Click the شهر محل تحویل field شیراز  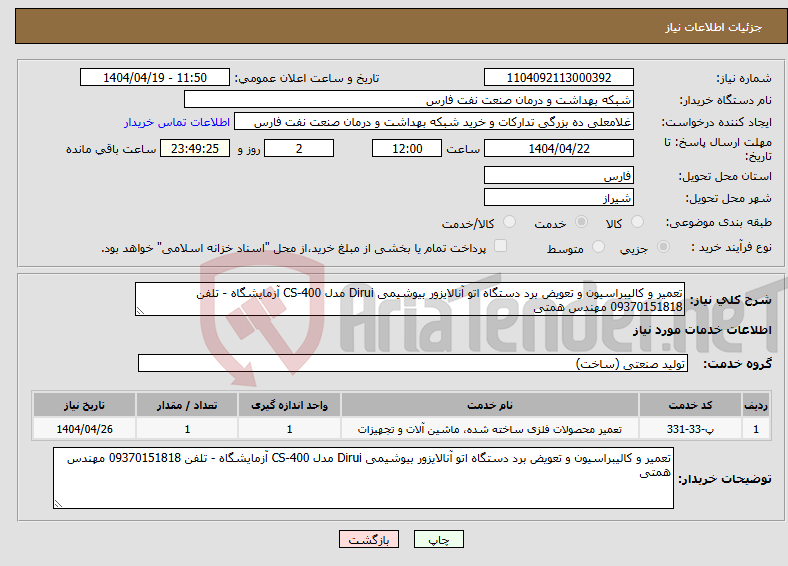[558, 197]
